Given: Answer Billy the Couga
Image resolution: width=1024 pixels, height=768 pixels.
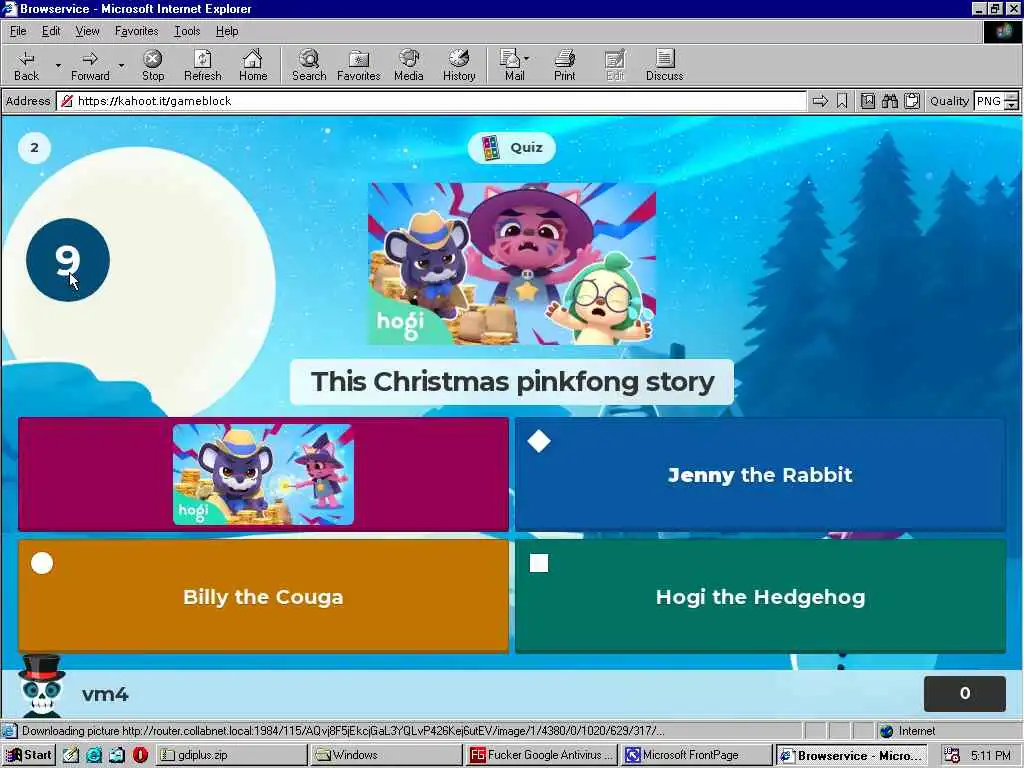Looking at the screenshot, I should coord(263,596).
